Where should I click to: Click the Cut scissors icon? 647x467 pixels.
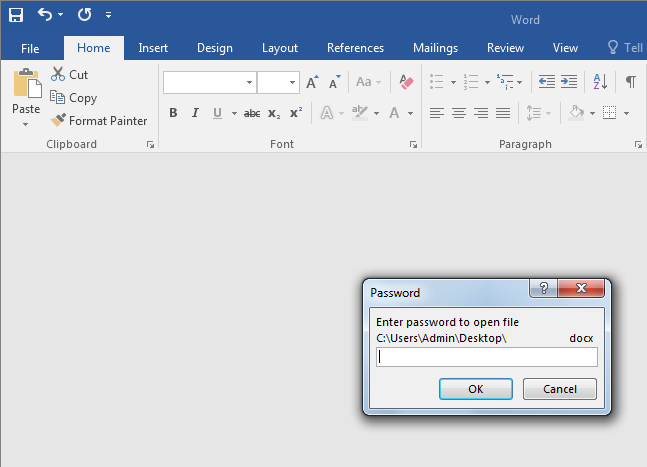click(x=58, y=75)
